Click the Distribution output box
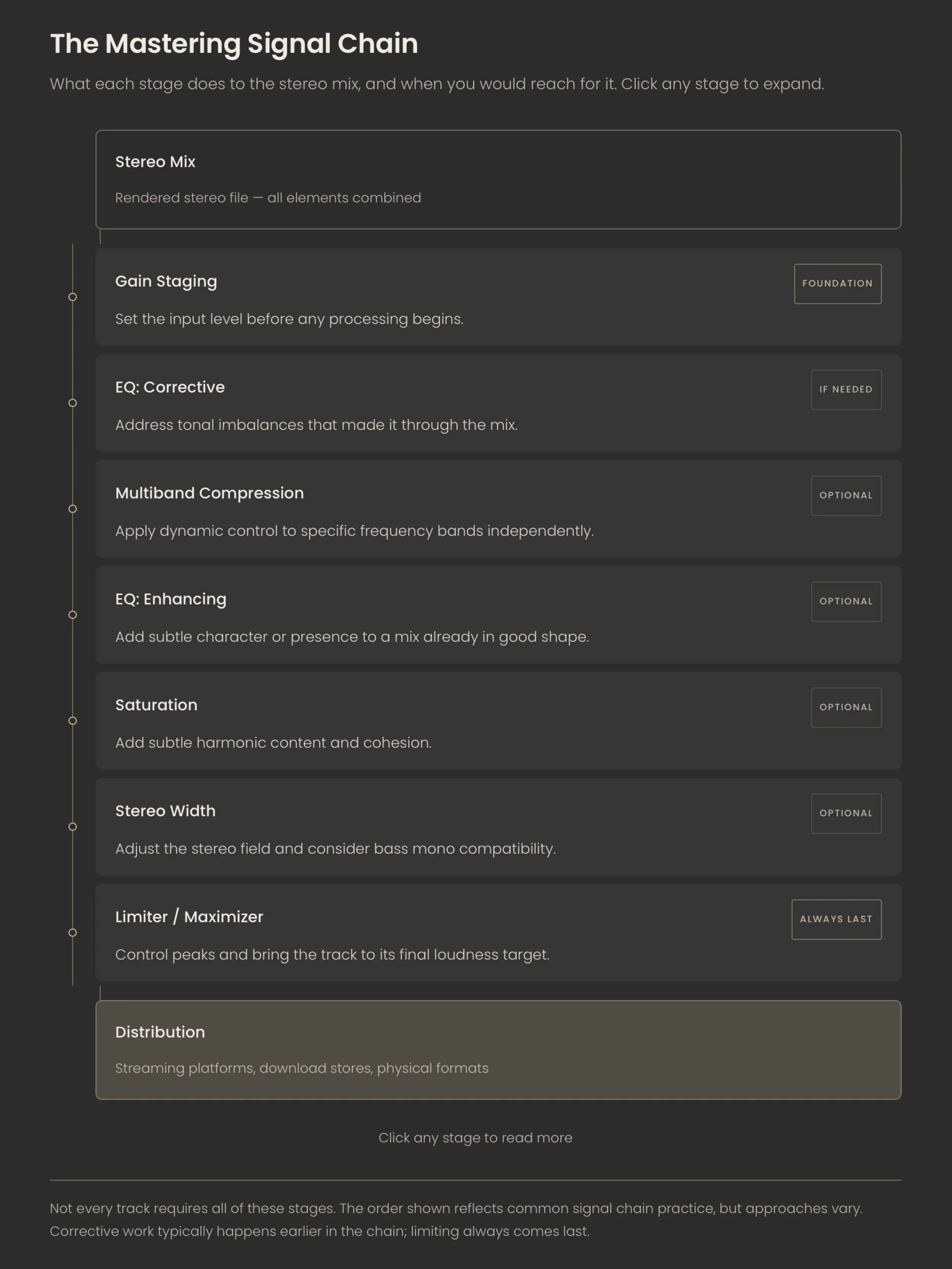 498,1050
